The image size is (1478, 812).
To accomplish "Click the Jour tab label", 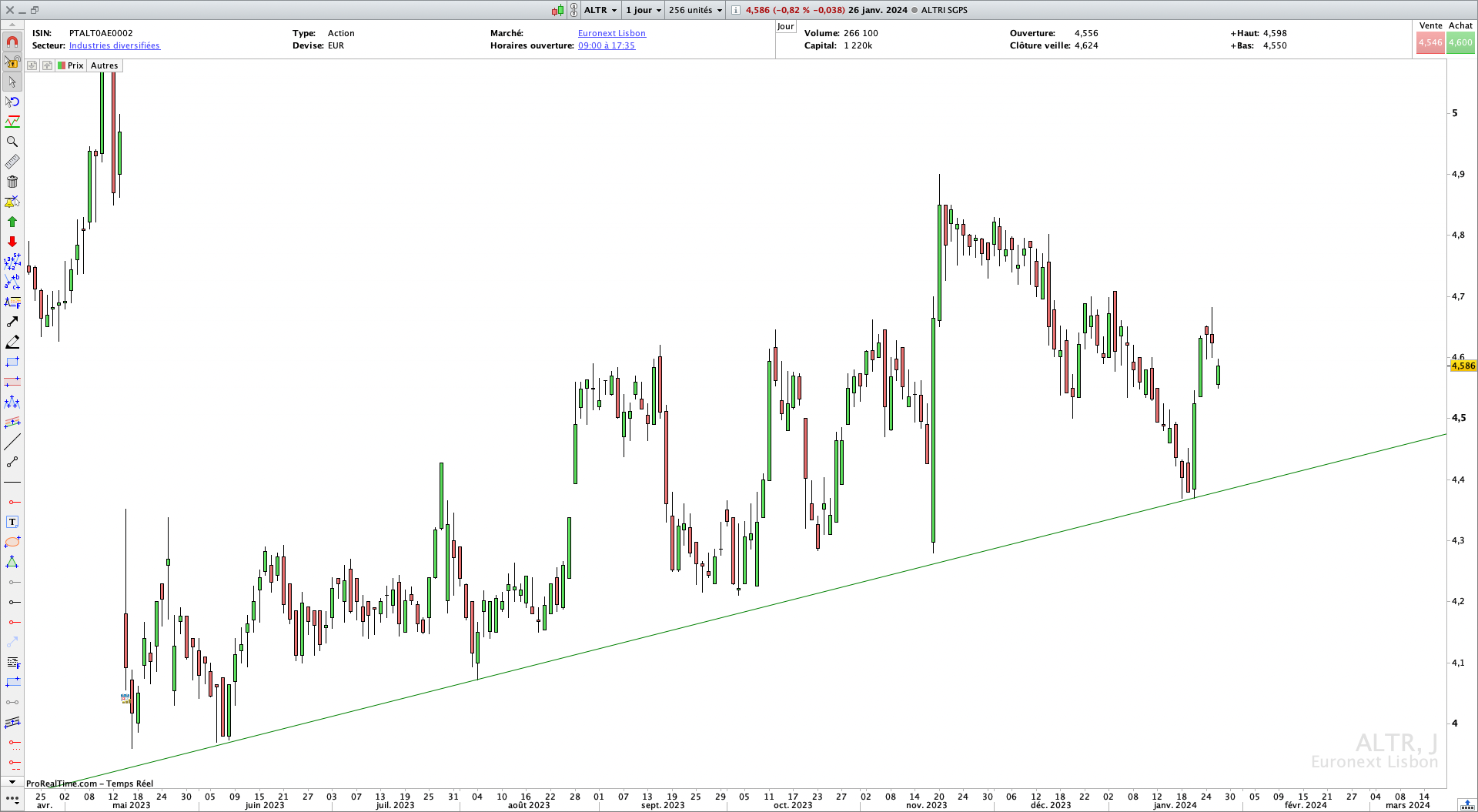I will pos(785,26).
